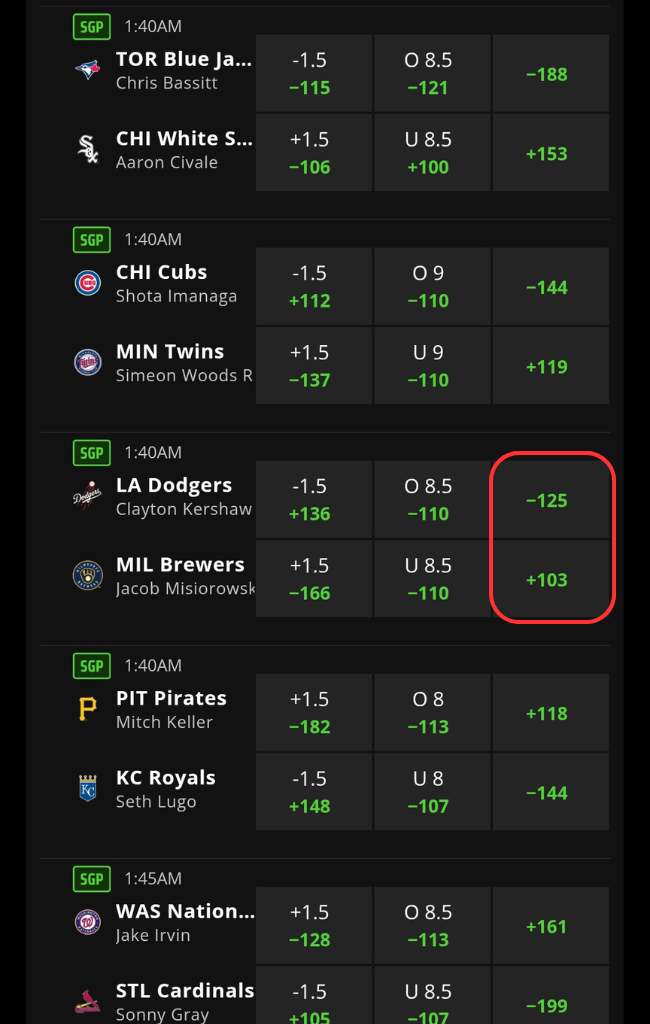This screenshot has width=650, height=1024.
Task: Click the Washington Nationals logo
Action: (x=88, y=922)
